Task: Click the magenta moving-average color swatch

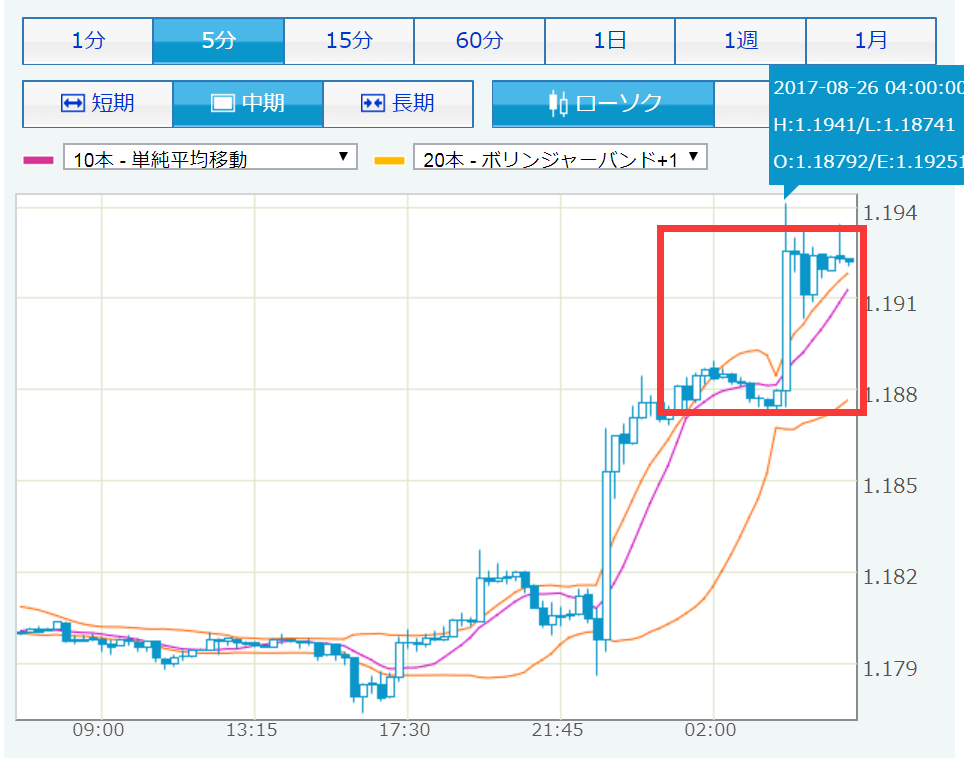Action: [x=38, y=160]
